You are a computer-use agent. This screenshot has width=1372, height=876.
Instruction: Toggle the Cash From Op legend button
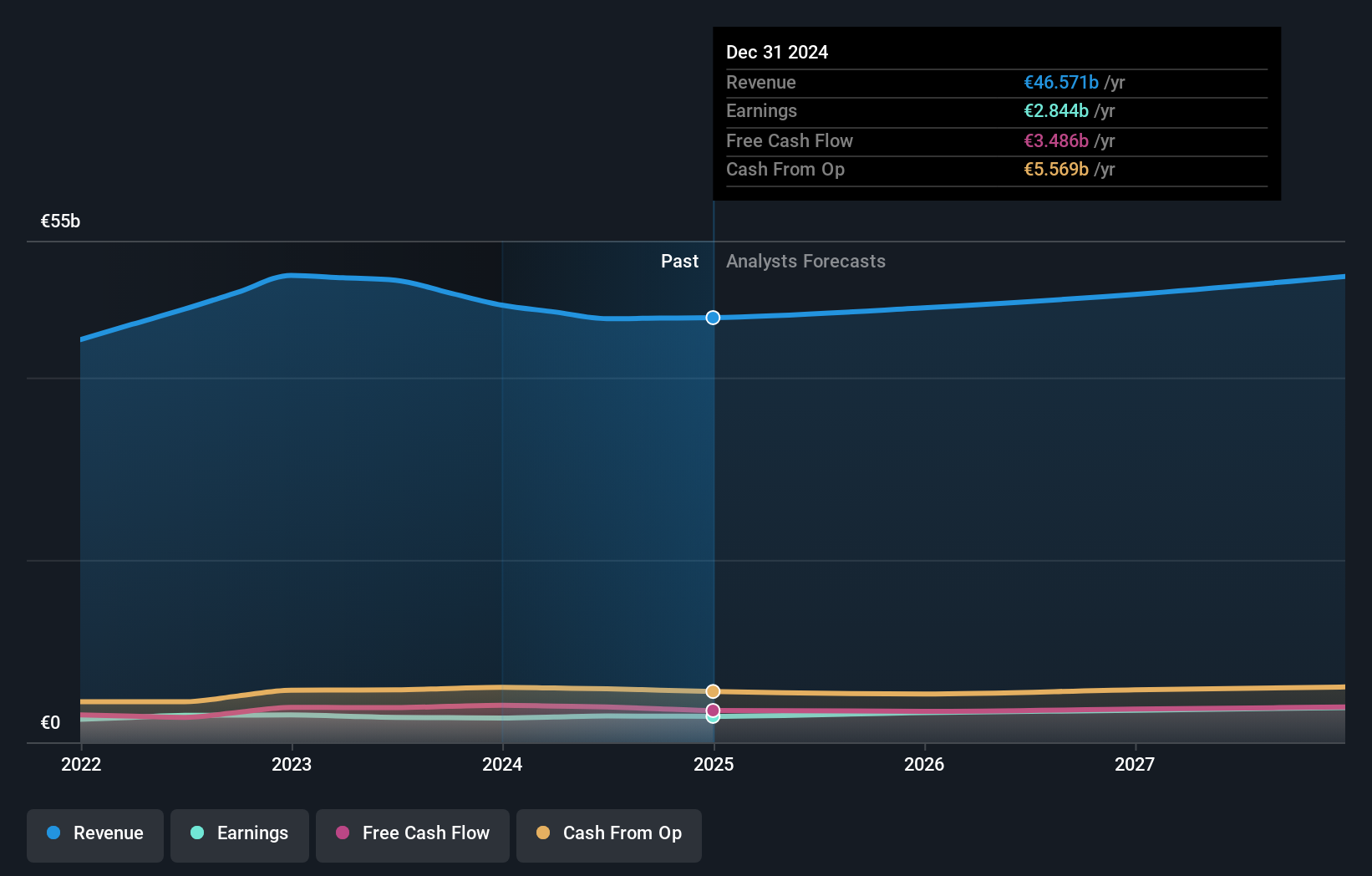(609, 835)
